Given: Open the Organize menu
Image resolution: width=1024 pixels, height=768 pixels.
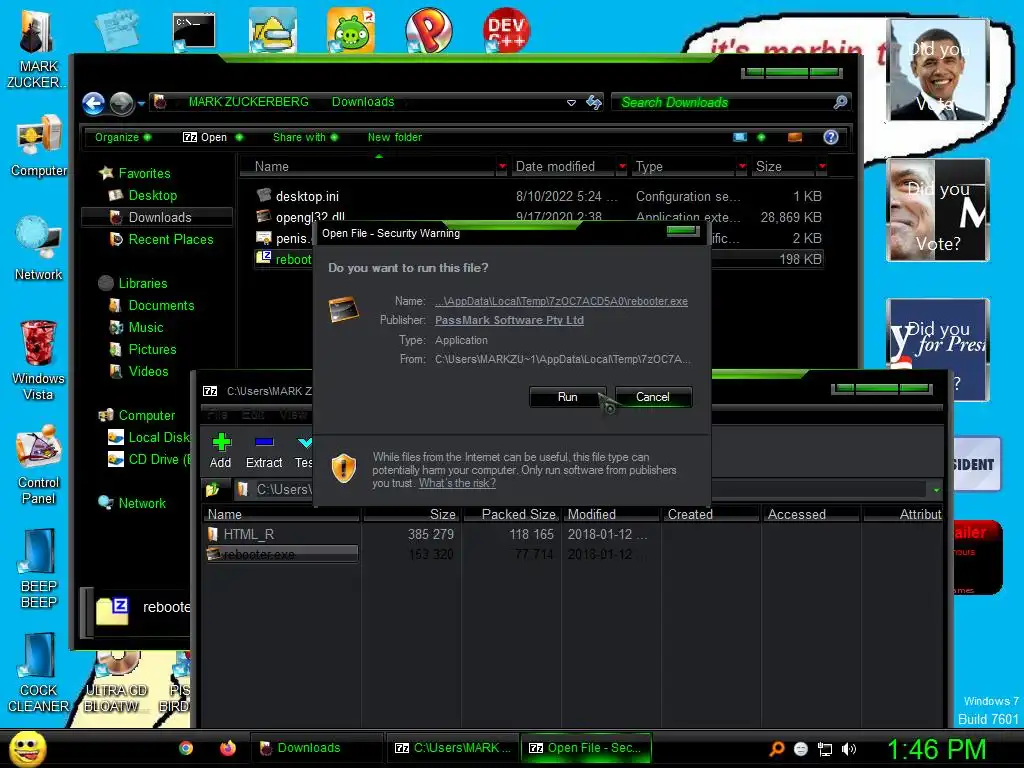Looking at the screenshot, I should tap(122, 137).
